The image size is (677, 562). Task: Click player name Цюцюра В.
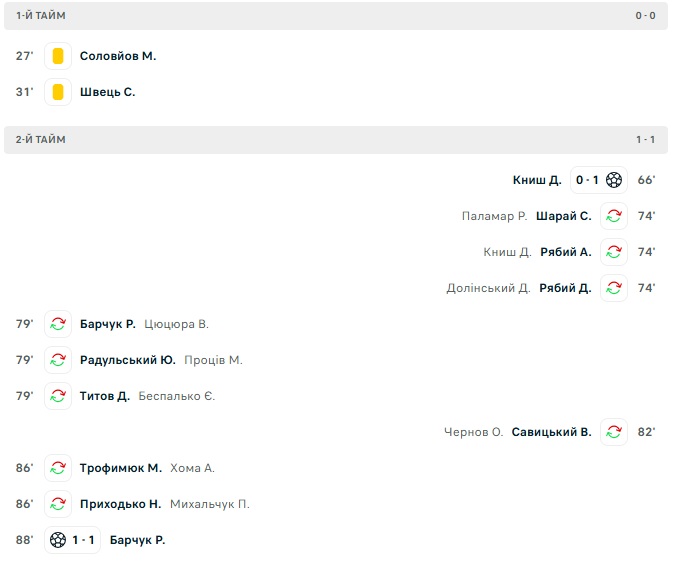(176, 324)
